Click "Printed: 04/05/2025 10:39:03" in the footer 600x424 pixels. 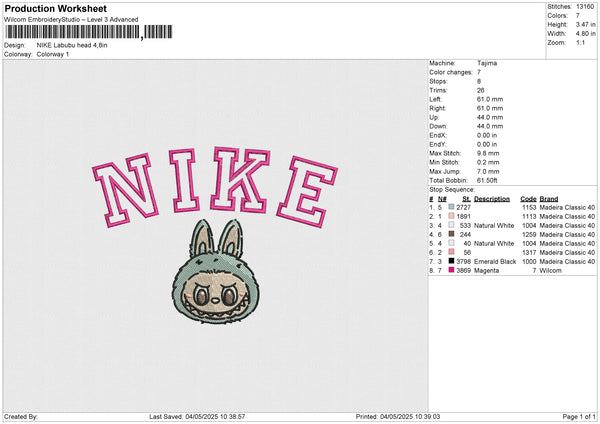click(398, 417)
